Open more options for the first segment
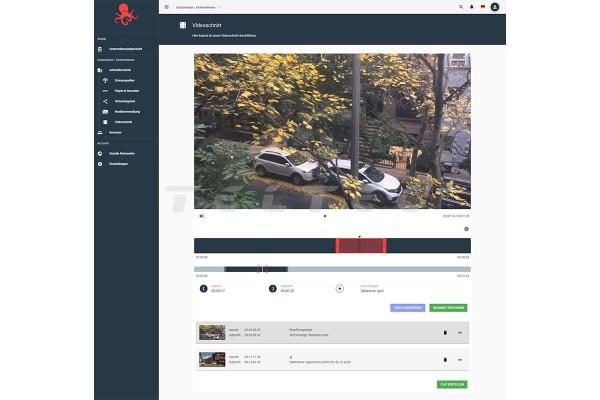The image size is (600, 400). coord(460,332)
